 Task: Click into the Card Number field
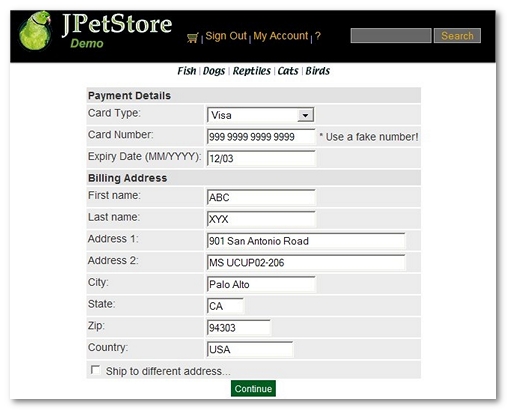(x=261, y=137)
